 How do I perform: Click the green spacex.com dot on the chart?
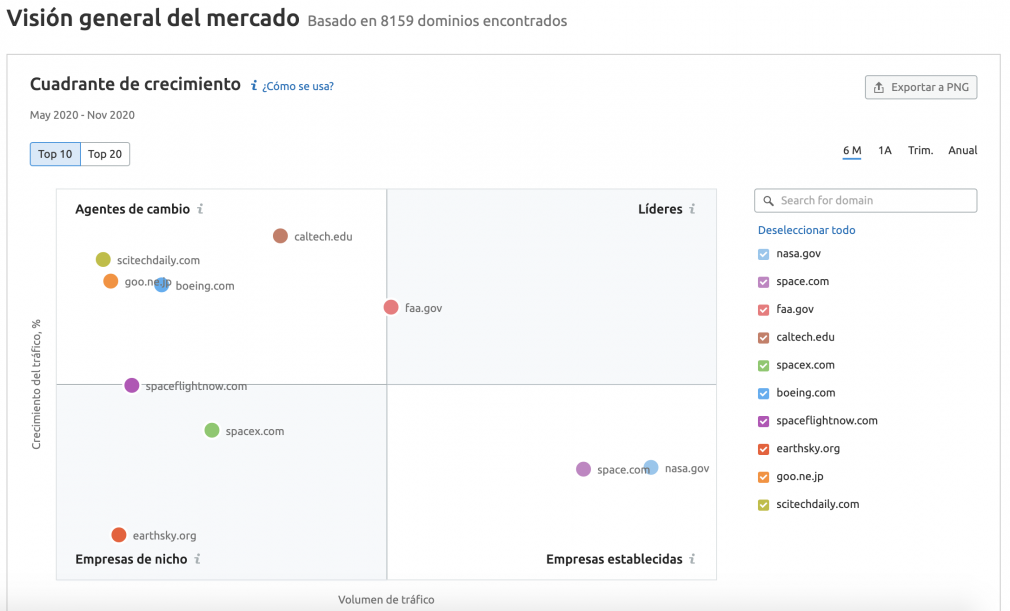coord(212,430)
